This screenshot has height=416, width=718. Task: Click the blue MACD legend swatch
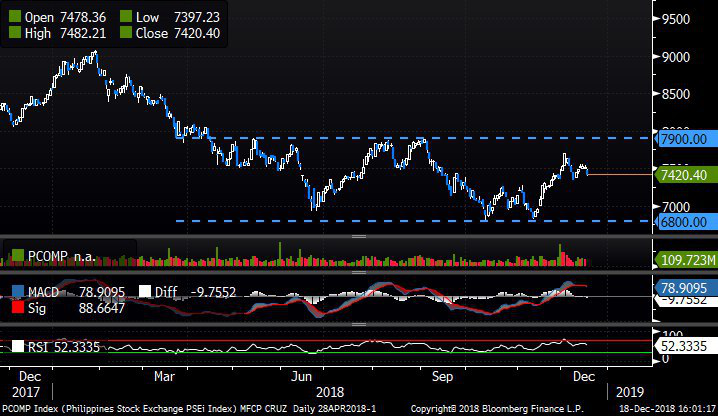(15, 292)
